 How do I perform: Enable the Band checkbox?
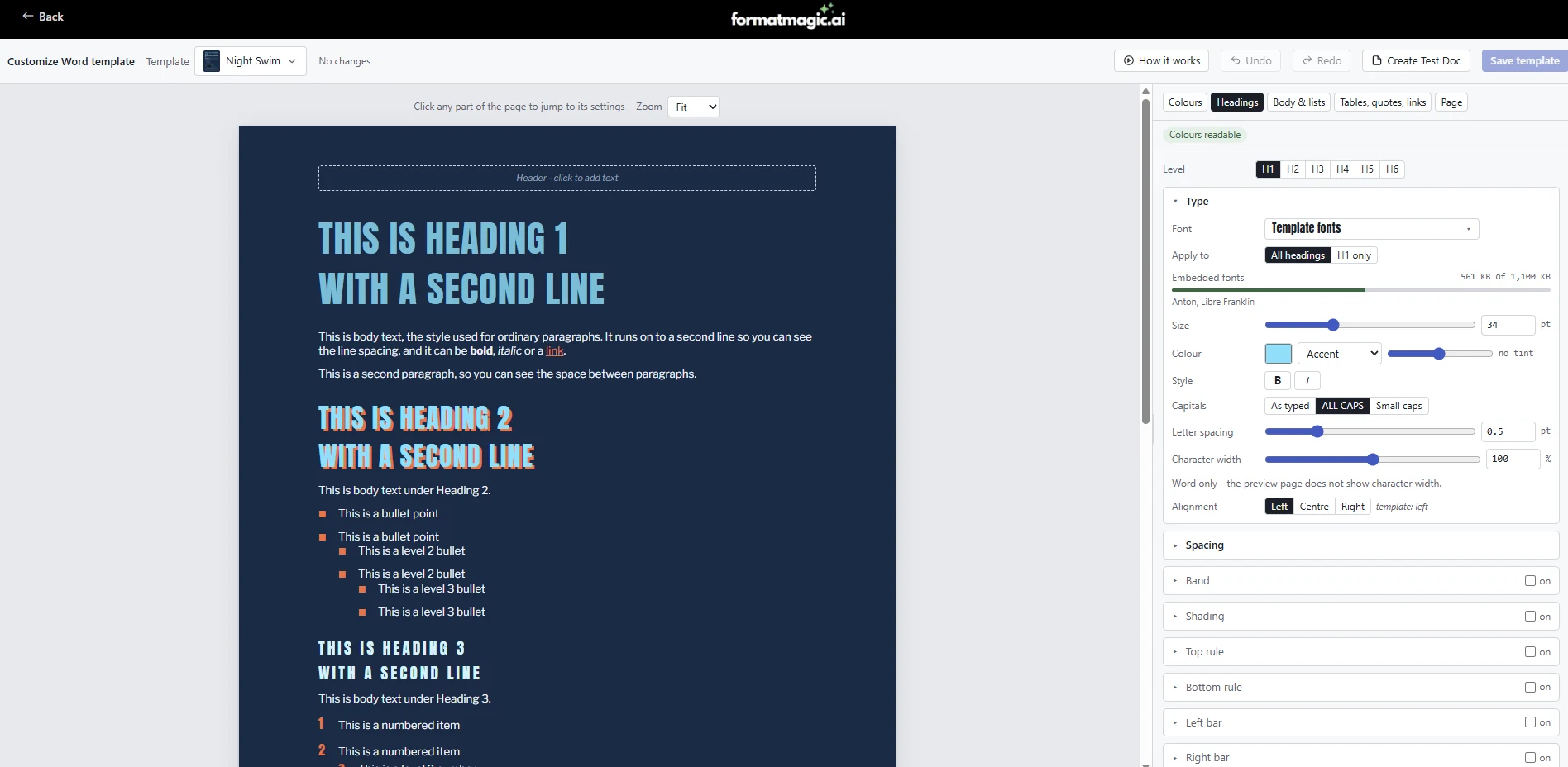click(1530, 581)
